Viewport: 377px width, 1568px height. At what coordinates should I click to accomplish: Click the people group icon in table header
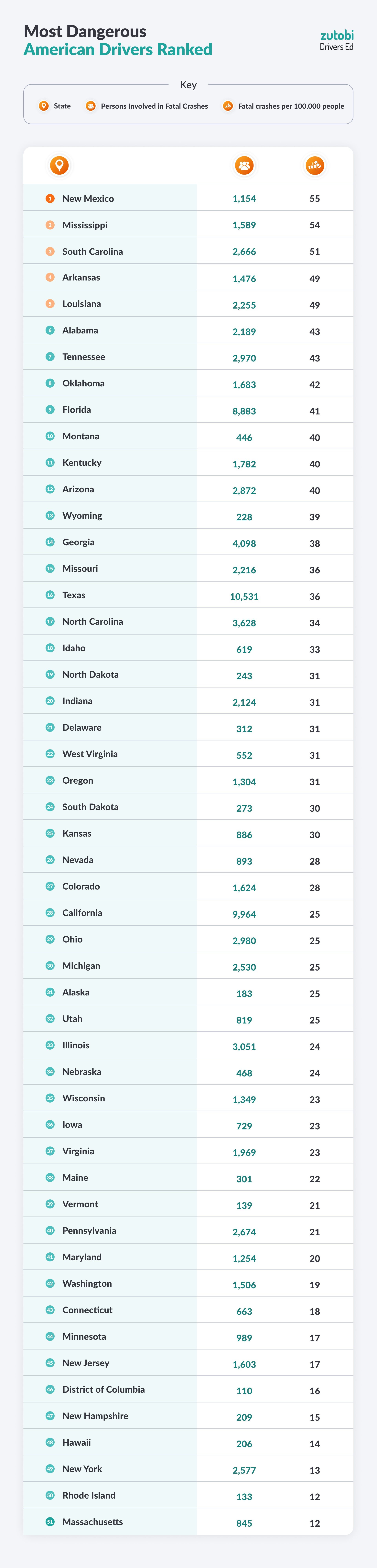click(x=244, y=165)
